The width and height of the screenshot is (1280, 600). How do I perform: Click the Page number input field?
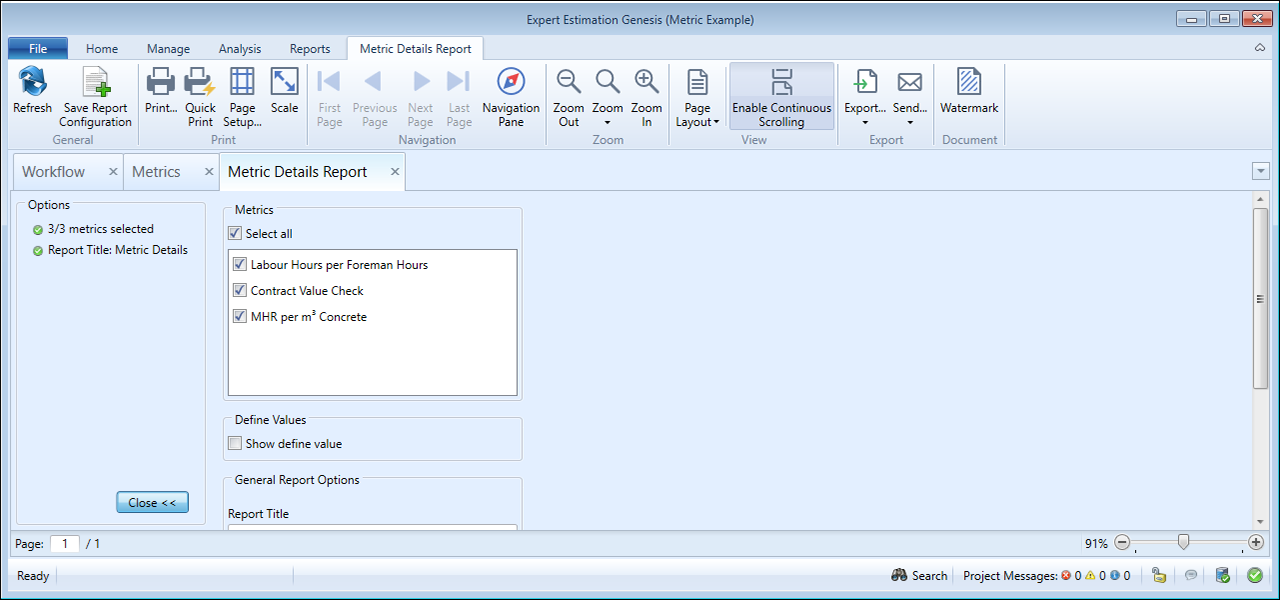64,544
